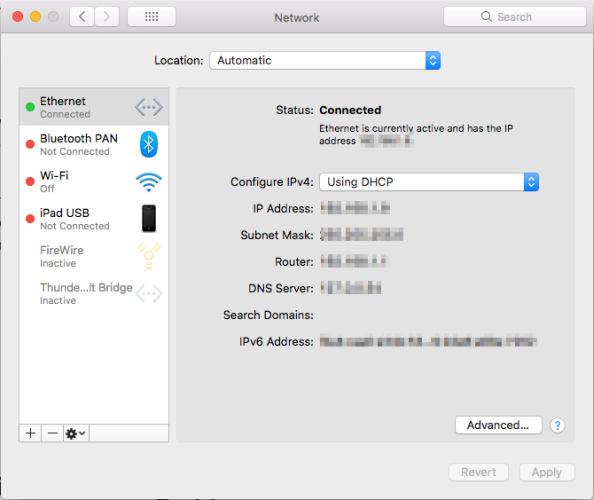The width and height of the screenshot is (594, 500).
Task: Click the Revert button
Action: 478,472
